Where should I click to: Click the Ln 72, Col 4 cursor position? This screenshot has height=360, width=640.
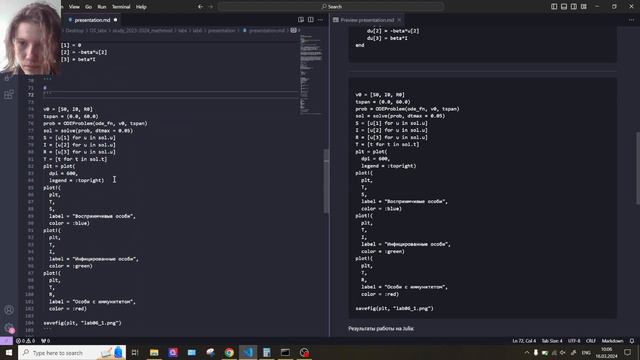[x=524, y=341]
